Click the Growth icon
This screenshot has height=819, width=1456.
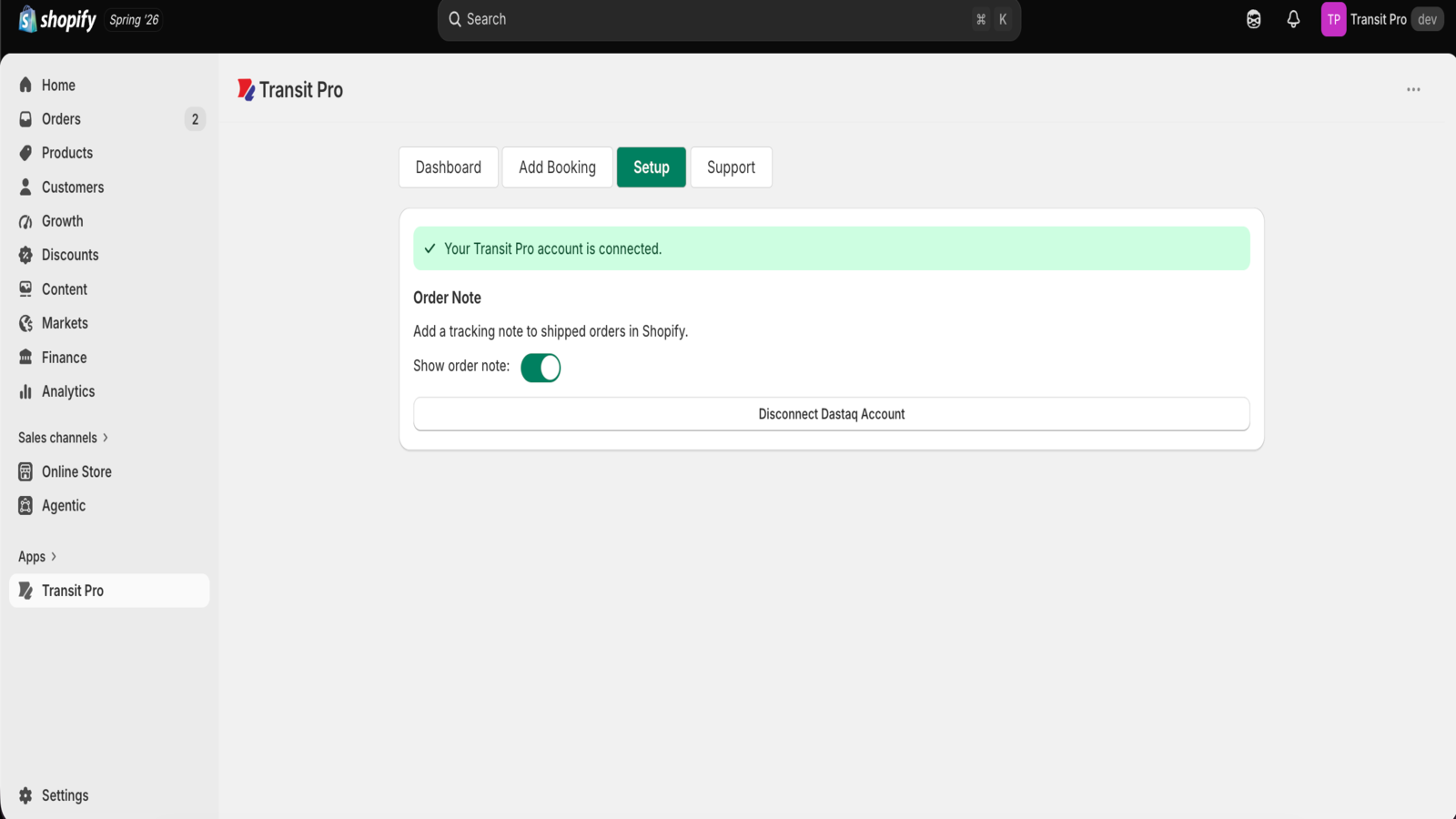(x=25, y=221)
